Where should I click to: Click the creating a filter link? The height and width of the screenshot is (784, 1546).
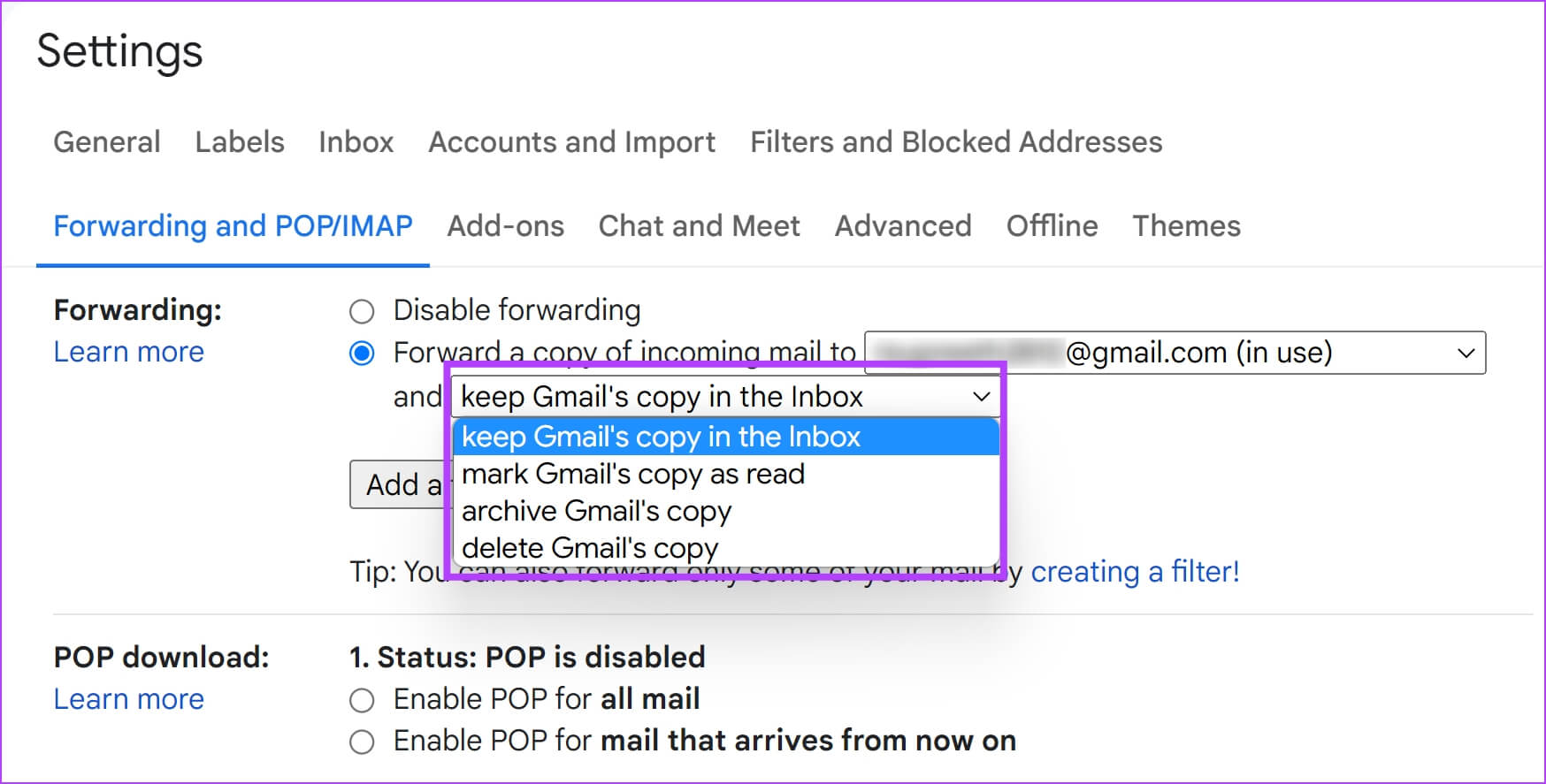[x=1135, y=572]
